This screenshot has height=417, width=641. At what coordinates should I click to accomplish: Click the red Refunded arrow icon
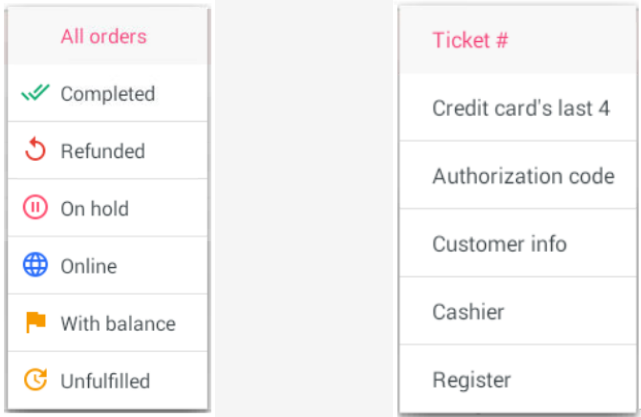coord(35,151)
